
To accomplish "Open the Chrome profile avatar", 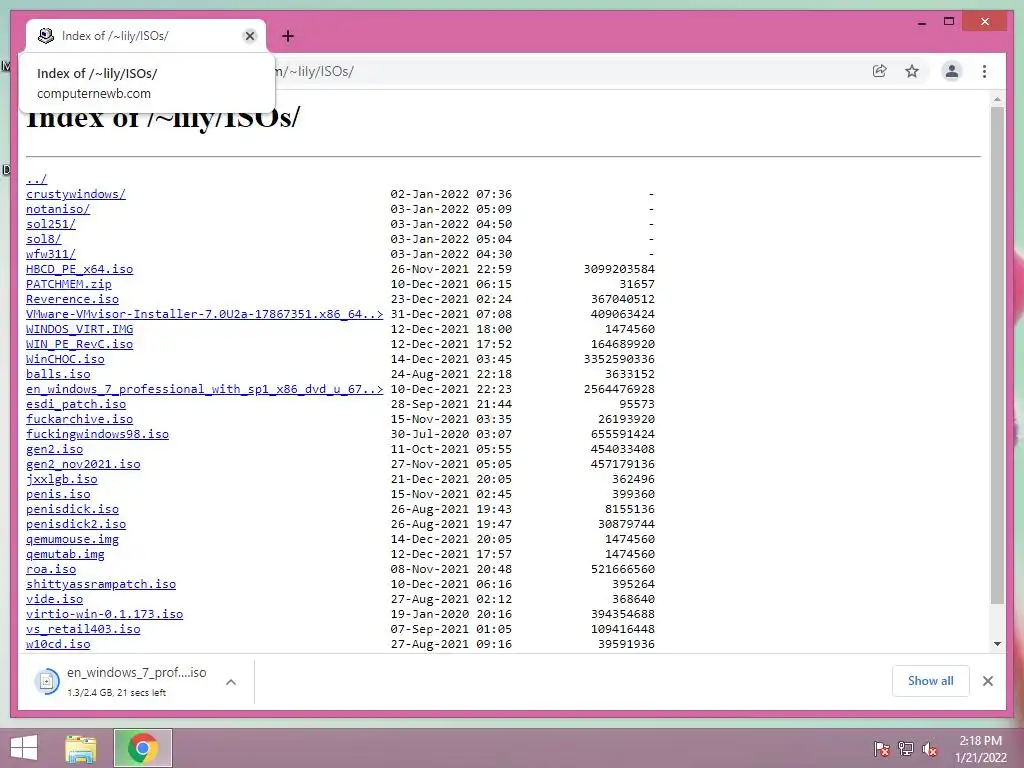I will 952,71.
